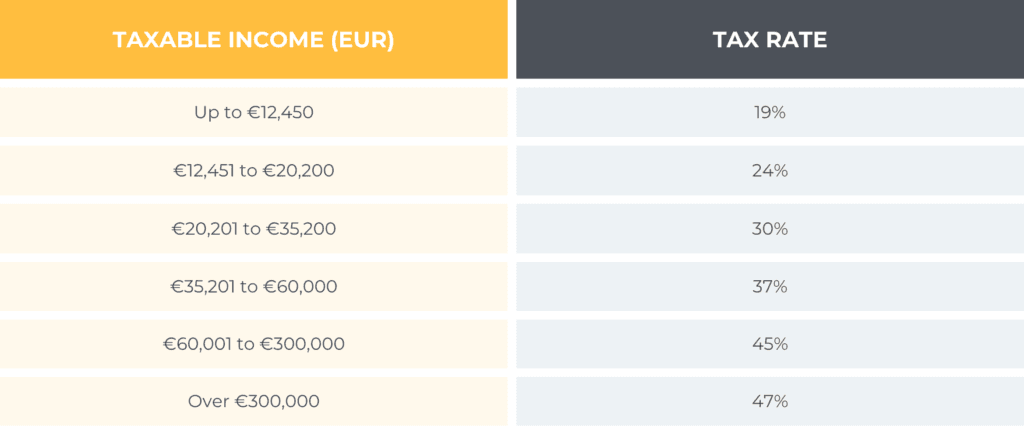Click the '€35,201 to €60,000' bracket
Image resolution: width=1024 pixels, height=426 pixels.
253,287
